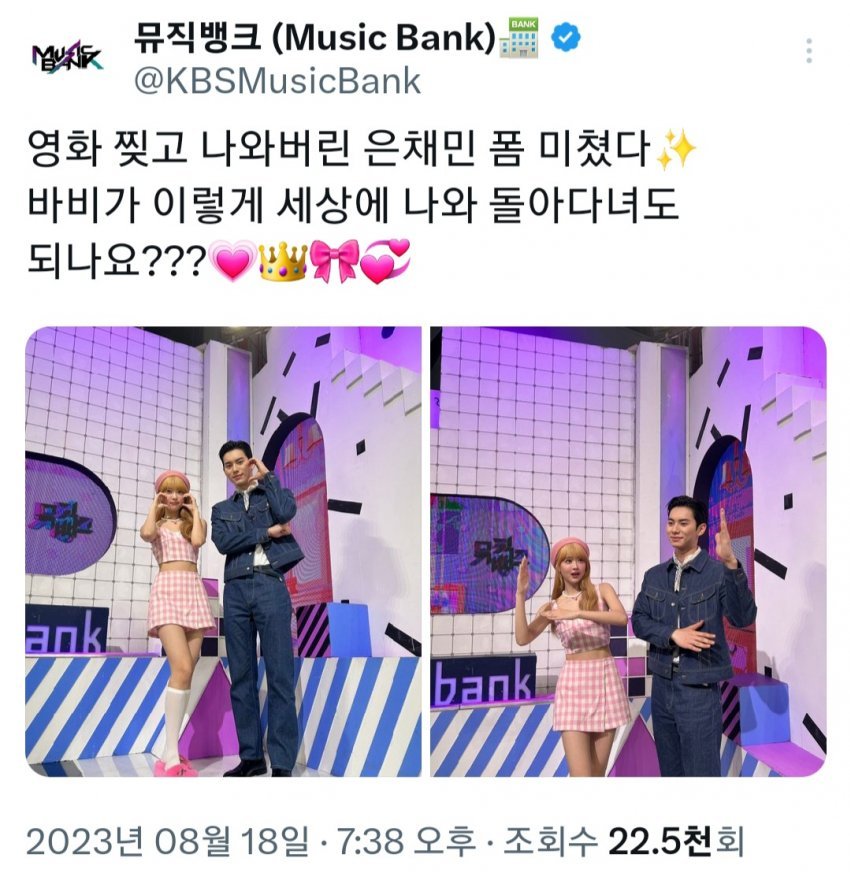Click the bank building emoji beside name
The height and width of the screenshot is (880, 850).
[518, 38]
